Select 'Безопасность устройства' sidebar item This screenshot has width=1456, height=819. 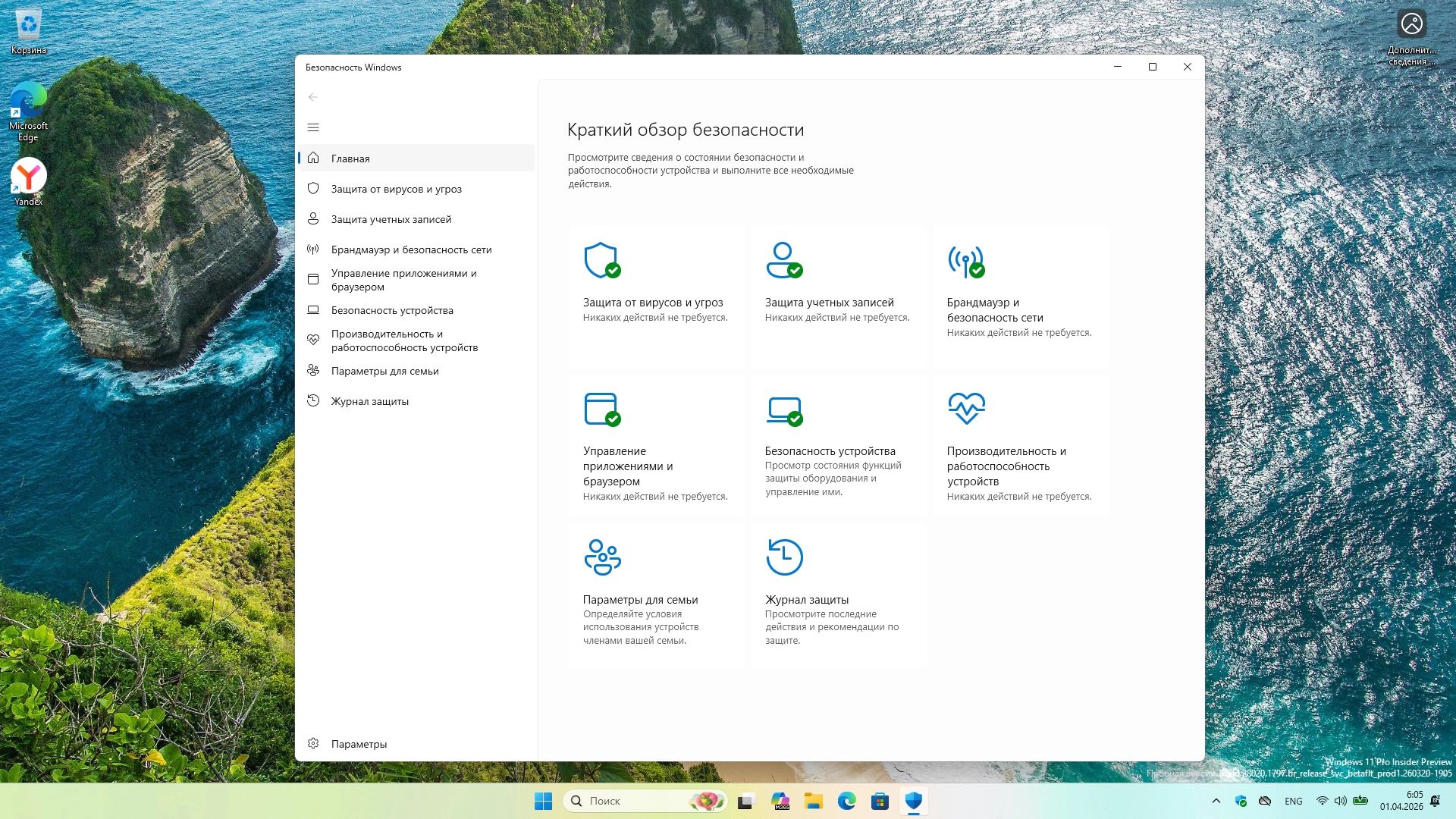point(392,310)
